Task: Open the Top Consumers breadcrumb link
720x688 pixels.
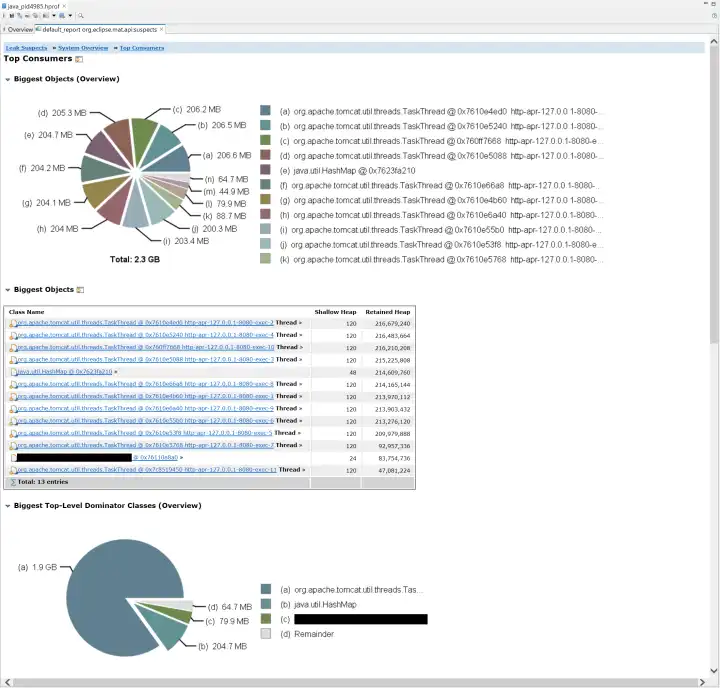Action: pyautogui.click(x=142, y=48)
